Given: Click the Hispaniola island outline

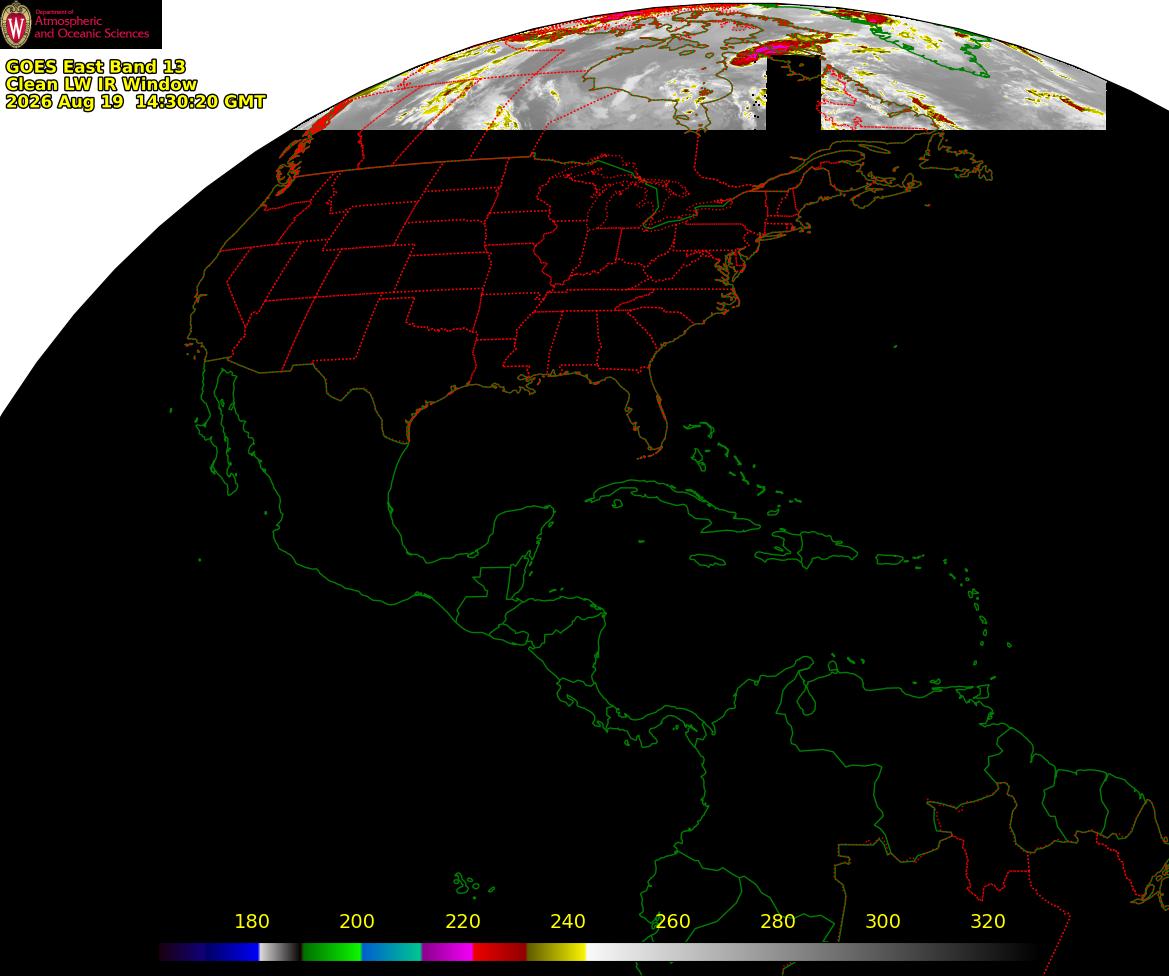Looking at the screenshot, I should pyautogui.click(x=807, y=548).
